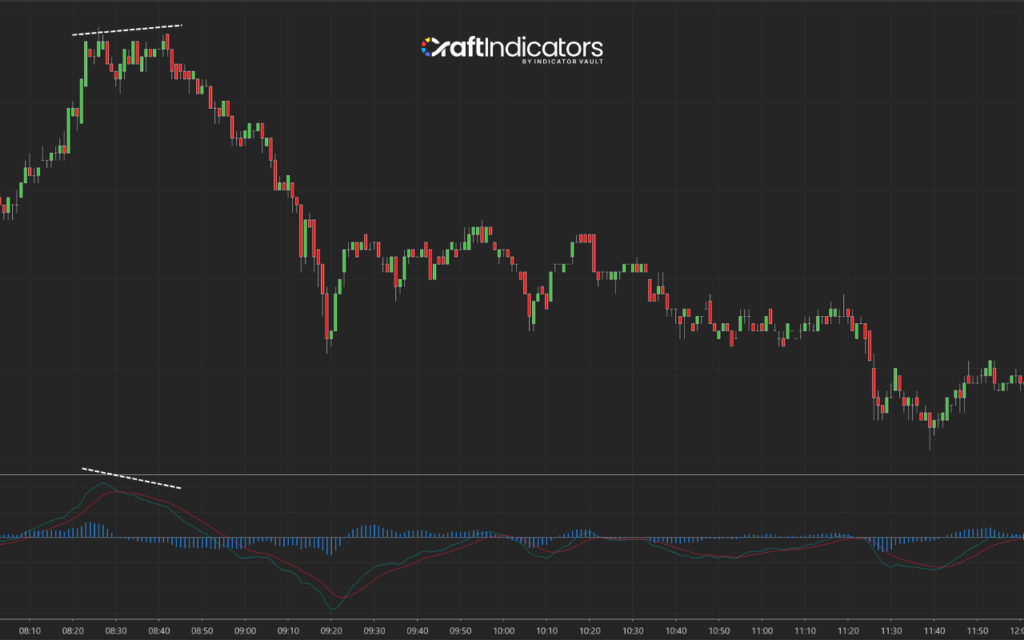Choose the 10:40 time axis label
Screen dimensions: 1024x640
point(675,631)
